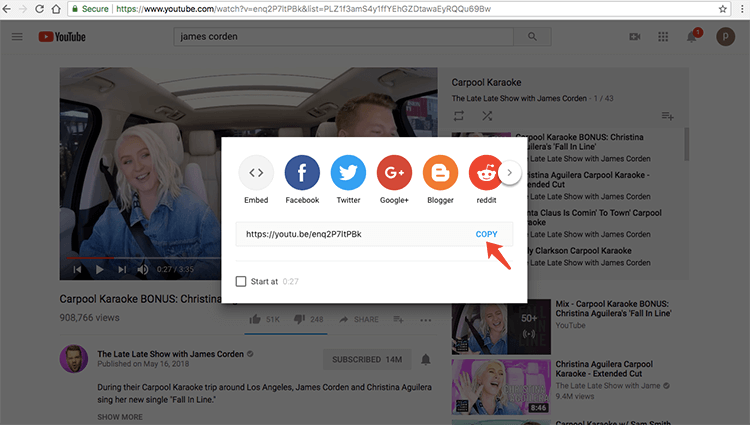Viewport: 750px width, 425px height.
Task: Open the YouTube hamburger guide menu
Action: (17, 37)
